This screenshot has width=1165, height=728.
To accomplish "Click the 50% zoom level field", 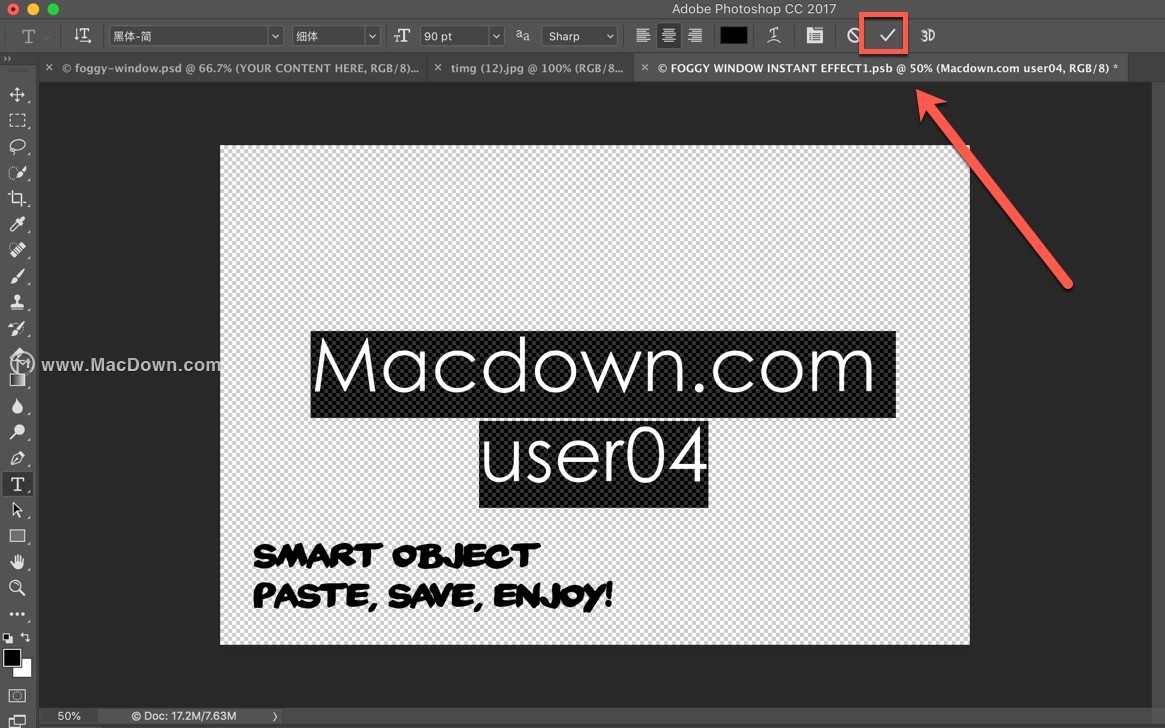I will click(x=68, y=716).
